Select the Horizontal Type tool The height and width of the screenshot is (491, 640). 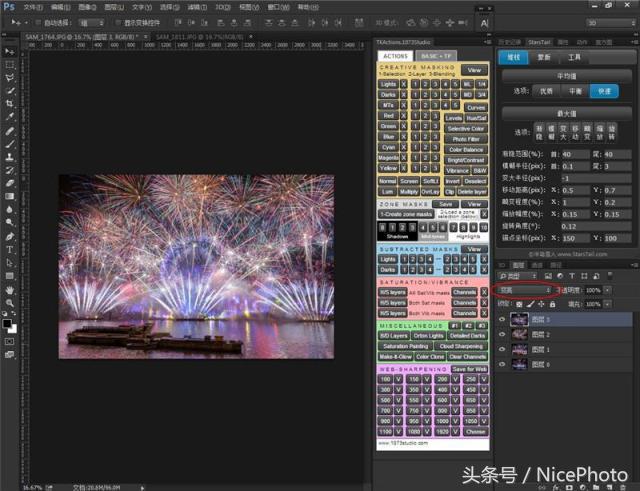[x=9, y=249]
